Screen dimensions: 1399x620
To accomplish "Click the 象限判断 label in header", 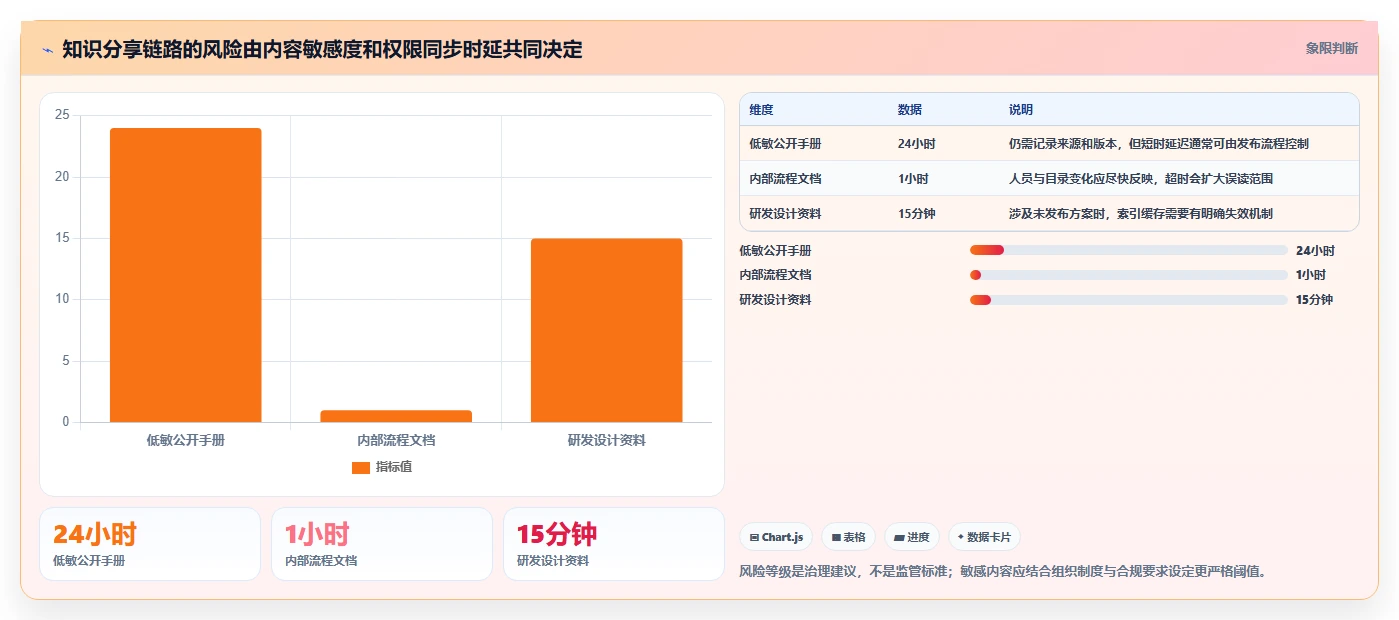I will pyautogui.click(x=1331, y=48).
